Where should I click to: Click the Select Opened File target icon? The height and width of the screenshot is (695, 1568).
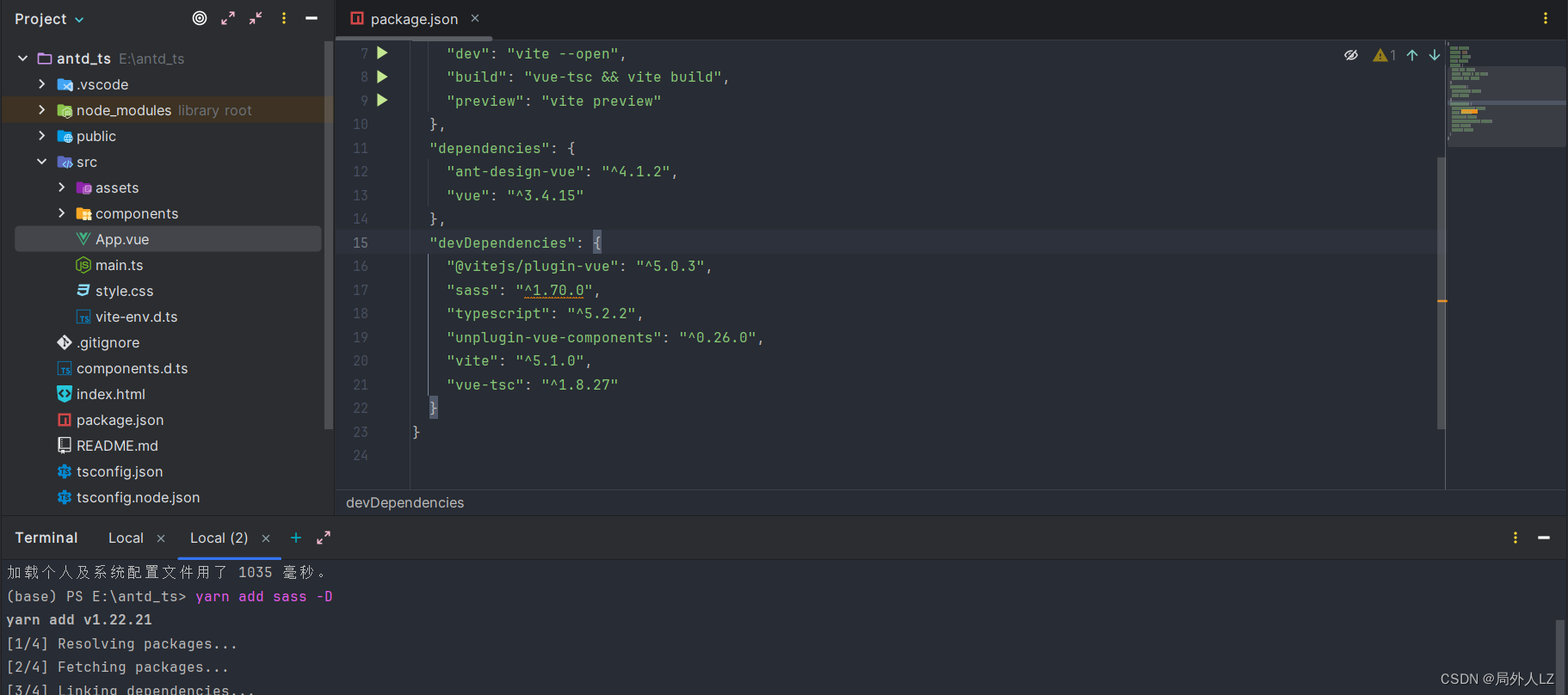tap(200, 18)
